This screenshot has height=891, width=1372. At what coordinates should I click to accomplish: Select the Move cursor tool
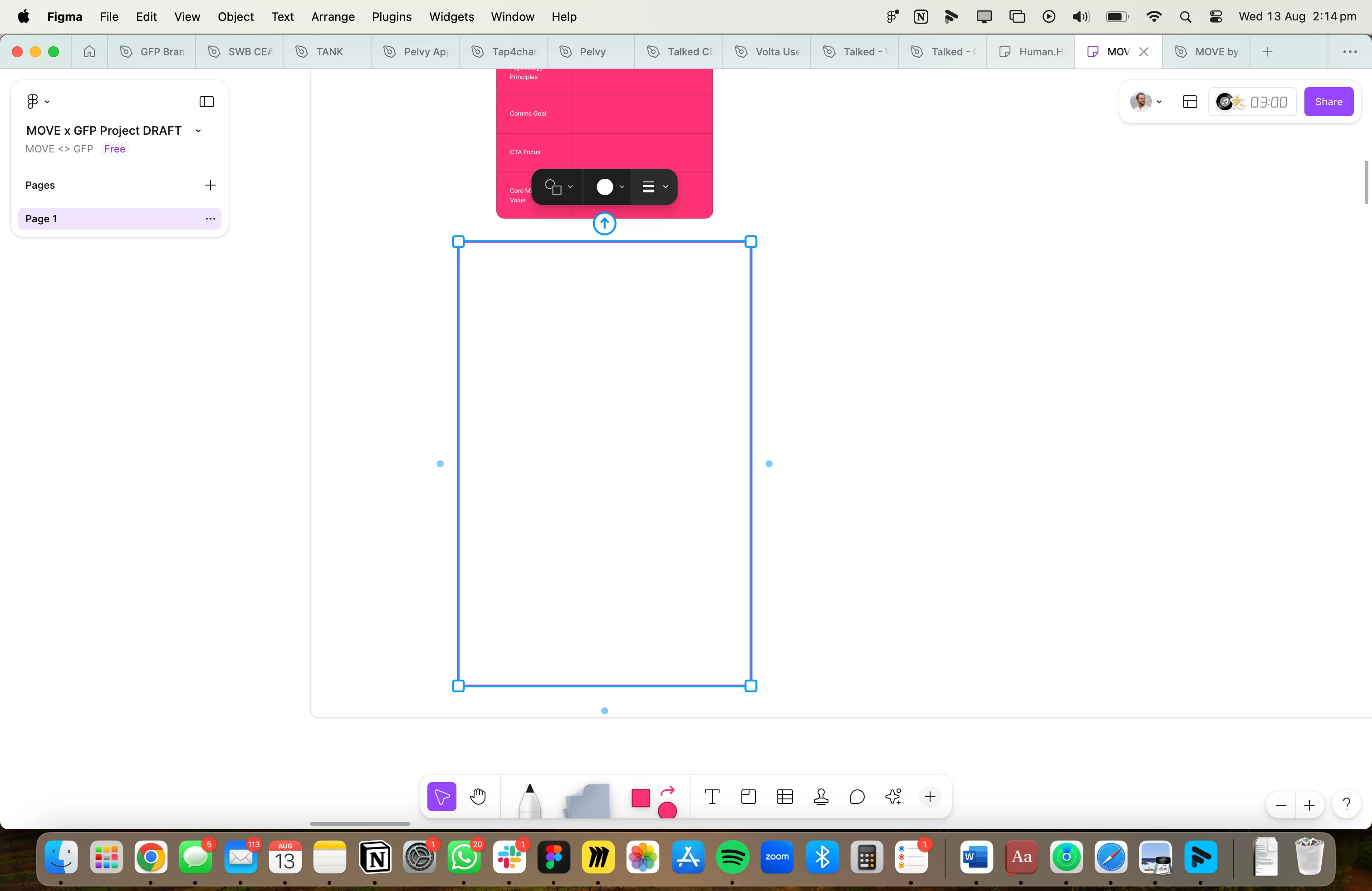click(441, 797)
